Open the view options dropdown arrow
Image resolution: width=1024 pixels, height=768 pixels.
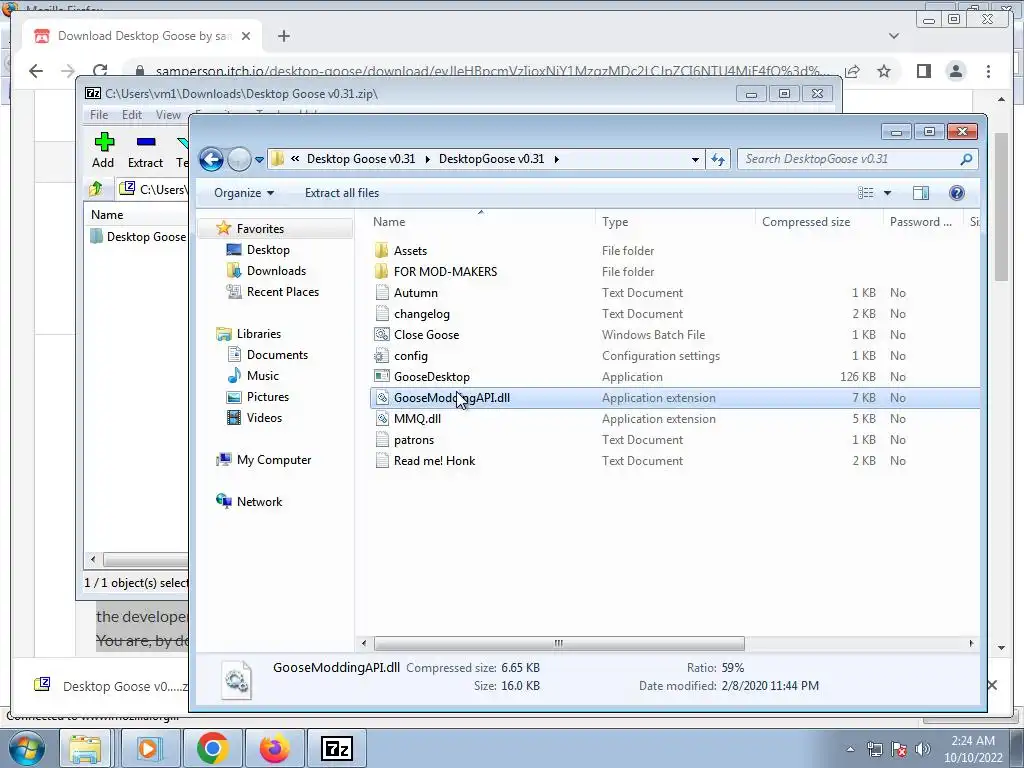coord(887,193)
